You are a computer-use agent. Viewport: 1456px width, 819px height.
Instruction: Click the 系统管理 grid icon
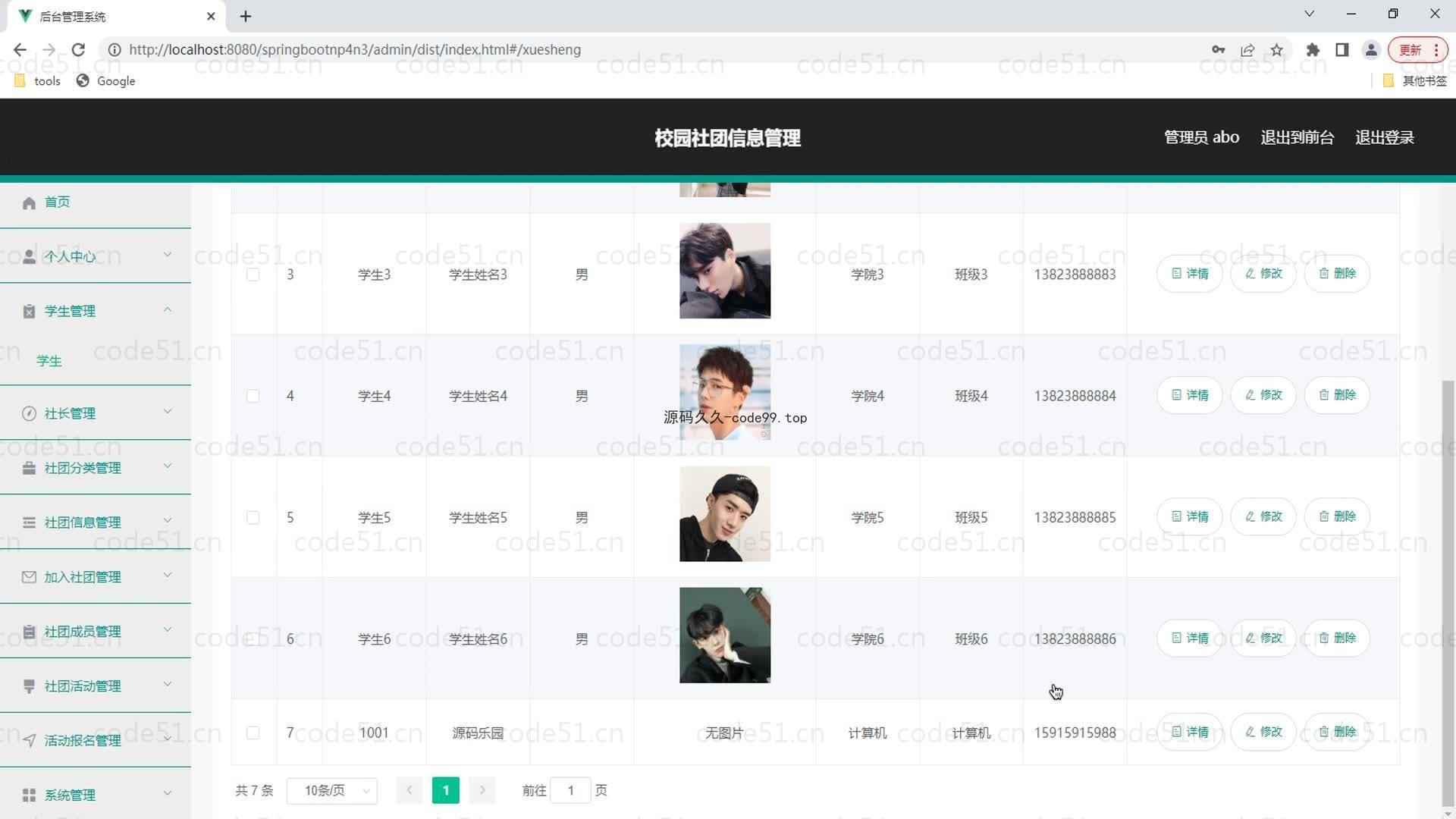(29, 795)
